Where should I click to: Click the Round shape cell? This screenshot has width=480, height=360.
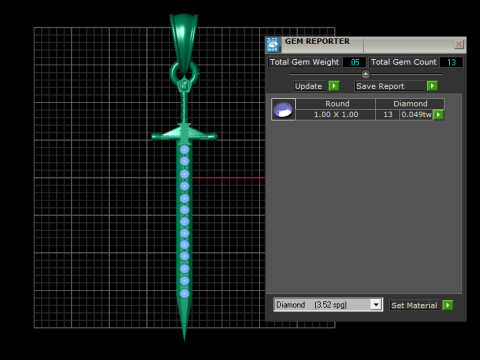point(336,104)
